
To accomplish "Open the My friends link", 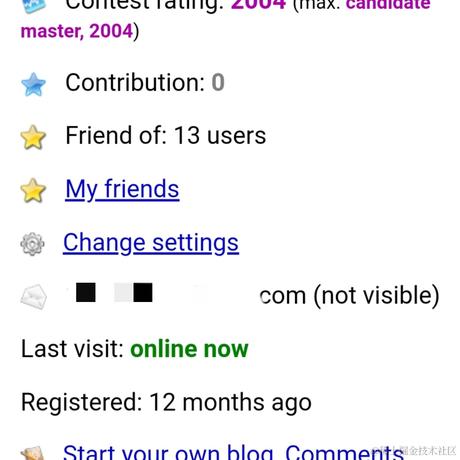I will pos(122,189).
